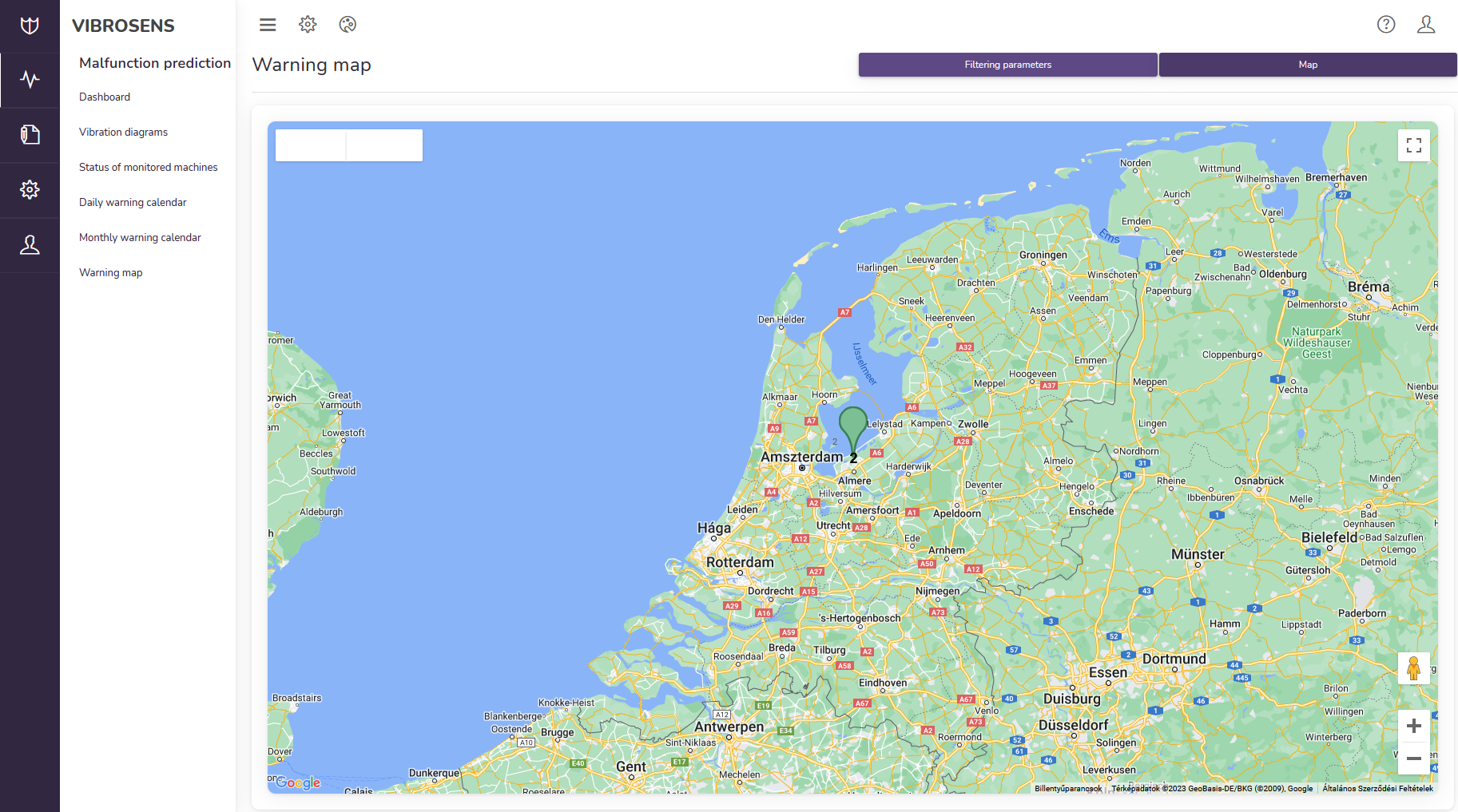Viewport: 1458px width, 812px height.
Task: Open the user icon in left sidebar
Action: (x=30, y=245)
